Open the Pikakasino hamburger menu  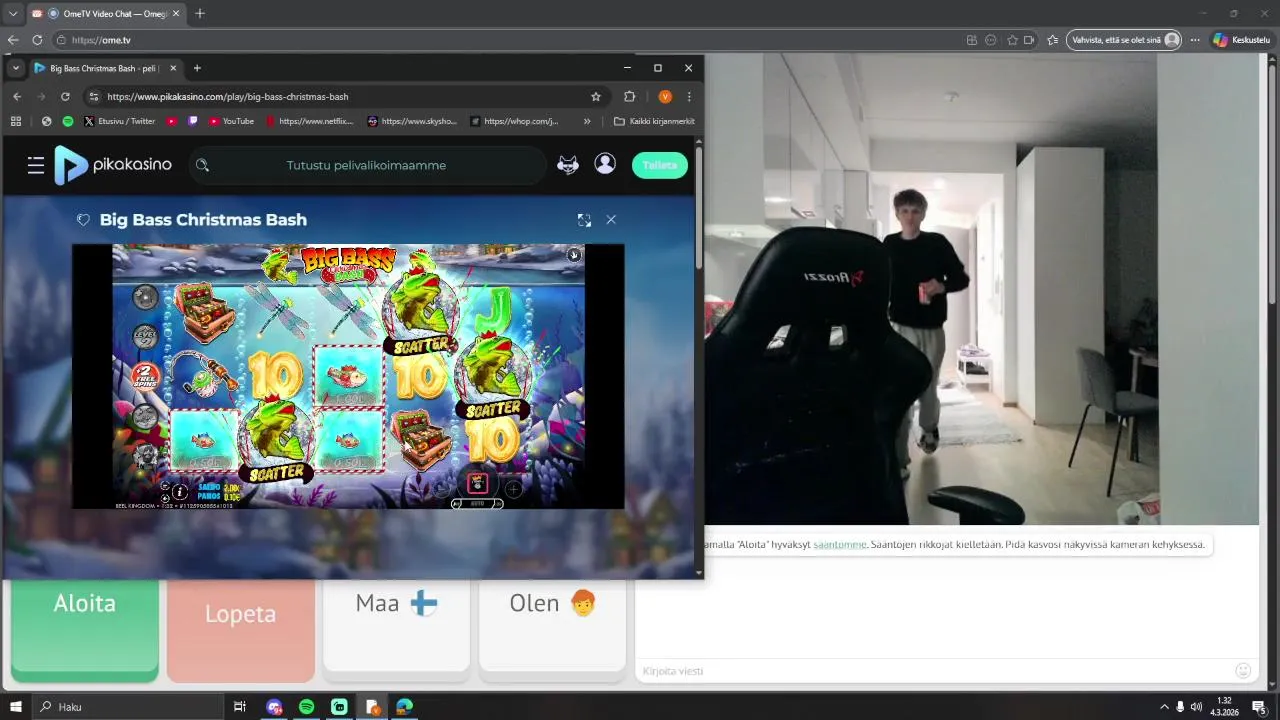point(36,165)
